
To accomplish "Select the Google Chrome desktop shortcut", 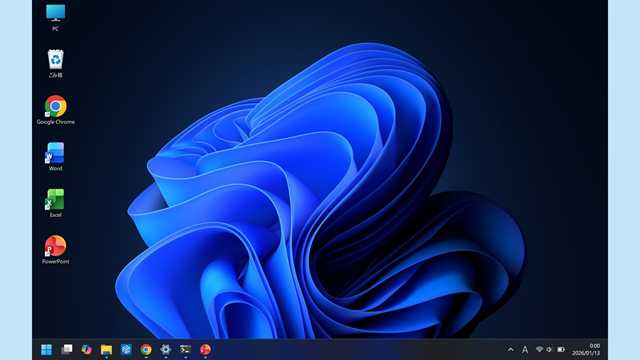I will point(56,110).
